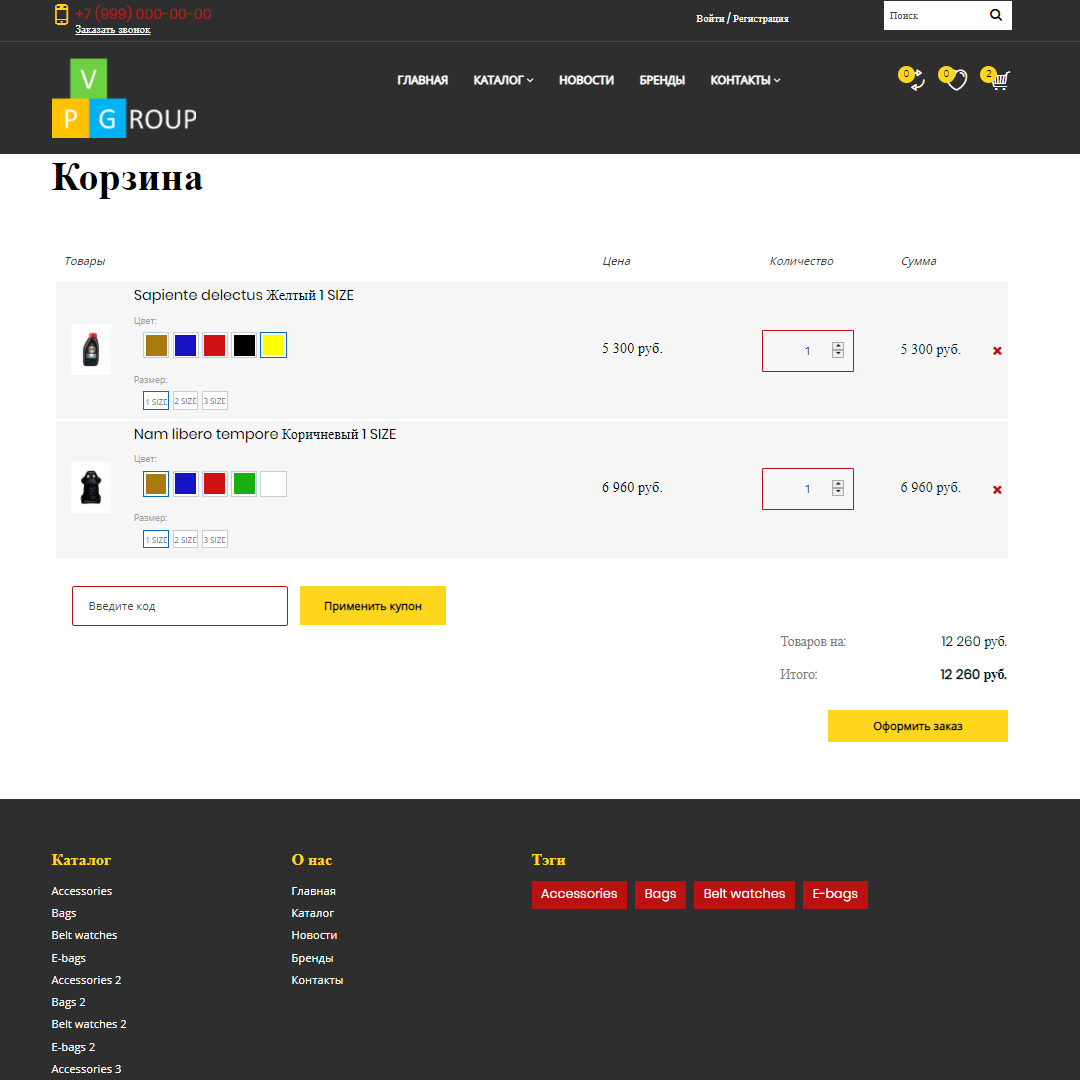This screenshot has height=1080, width=1080.
Task: Open the product compare arrows icon
Action: (x=916, y=81)
